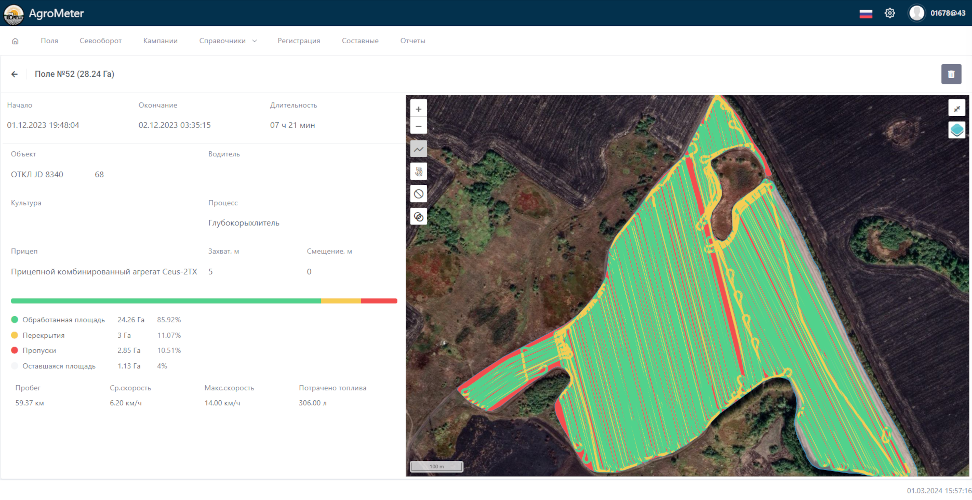Click the map tool below the track line button
The height and width of the screenshot is (500, 972).
coord(419,171)
